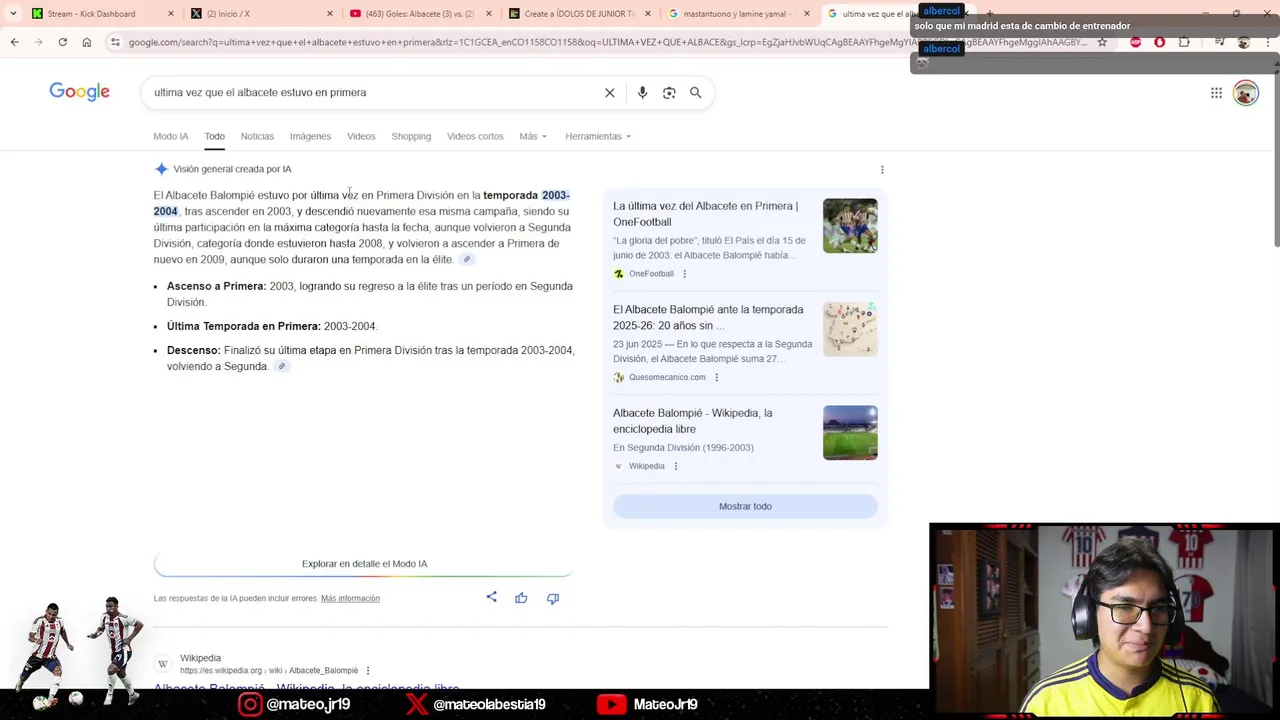This screenshot has width=1280, height=720.
Task: Open options for the Wikipedia source card
Action: (x=675, y=466)
